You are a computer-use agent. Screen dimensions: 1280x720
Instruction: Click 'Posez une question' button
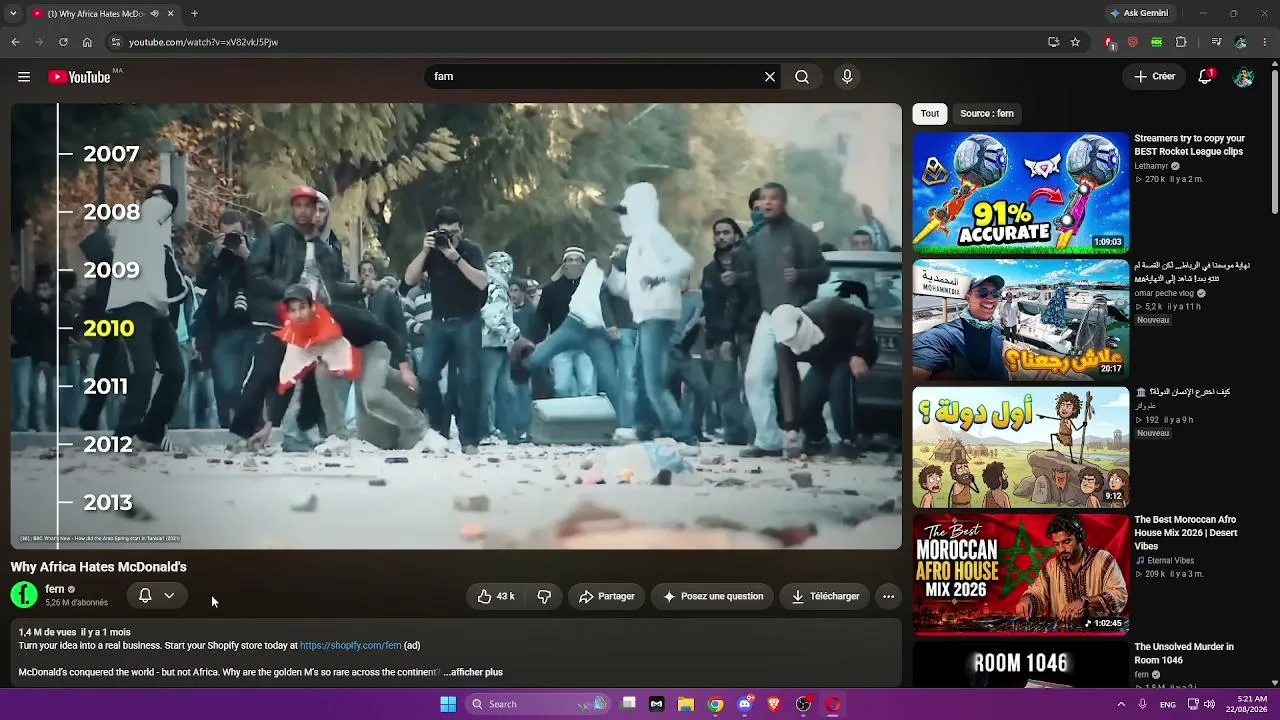tap(712, 596)
